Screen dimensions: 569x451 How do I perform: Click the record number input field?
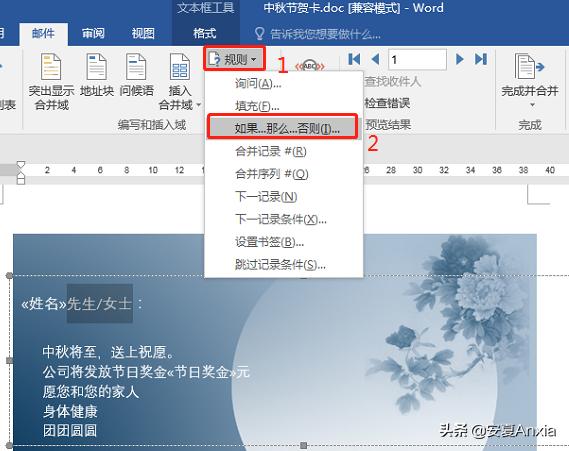point(417,59)
